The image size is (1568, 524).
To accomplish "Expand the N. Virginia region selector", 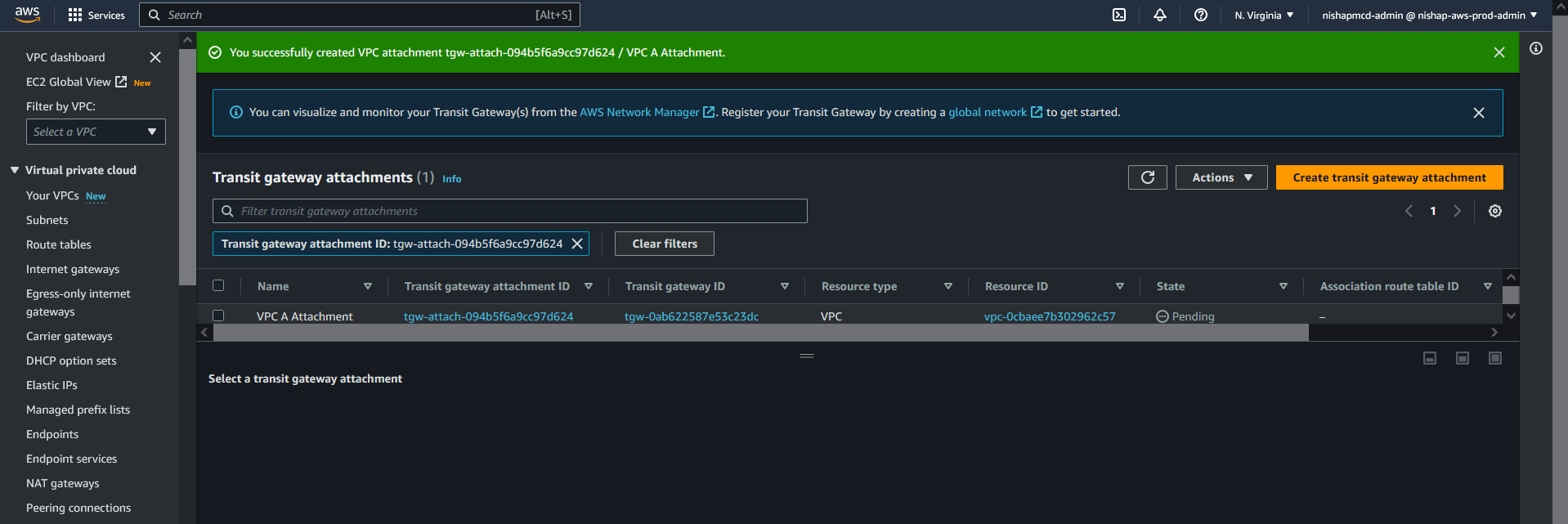I will [1263, 15].
